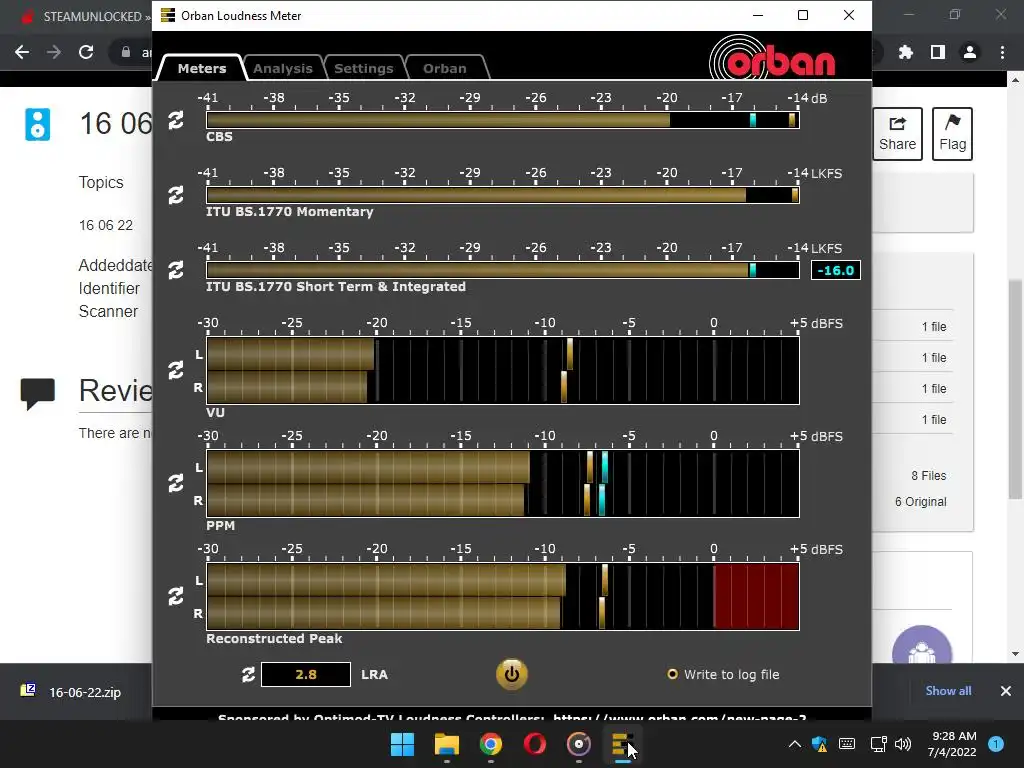Image resolution: width=1024 pixels, height=768 pixels.
Task: Open the Orban tab
Action: (445, 68)
